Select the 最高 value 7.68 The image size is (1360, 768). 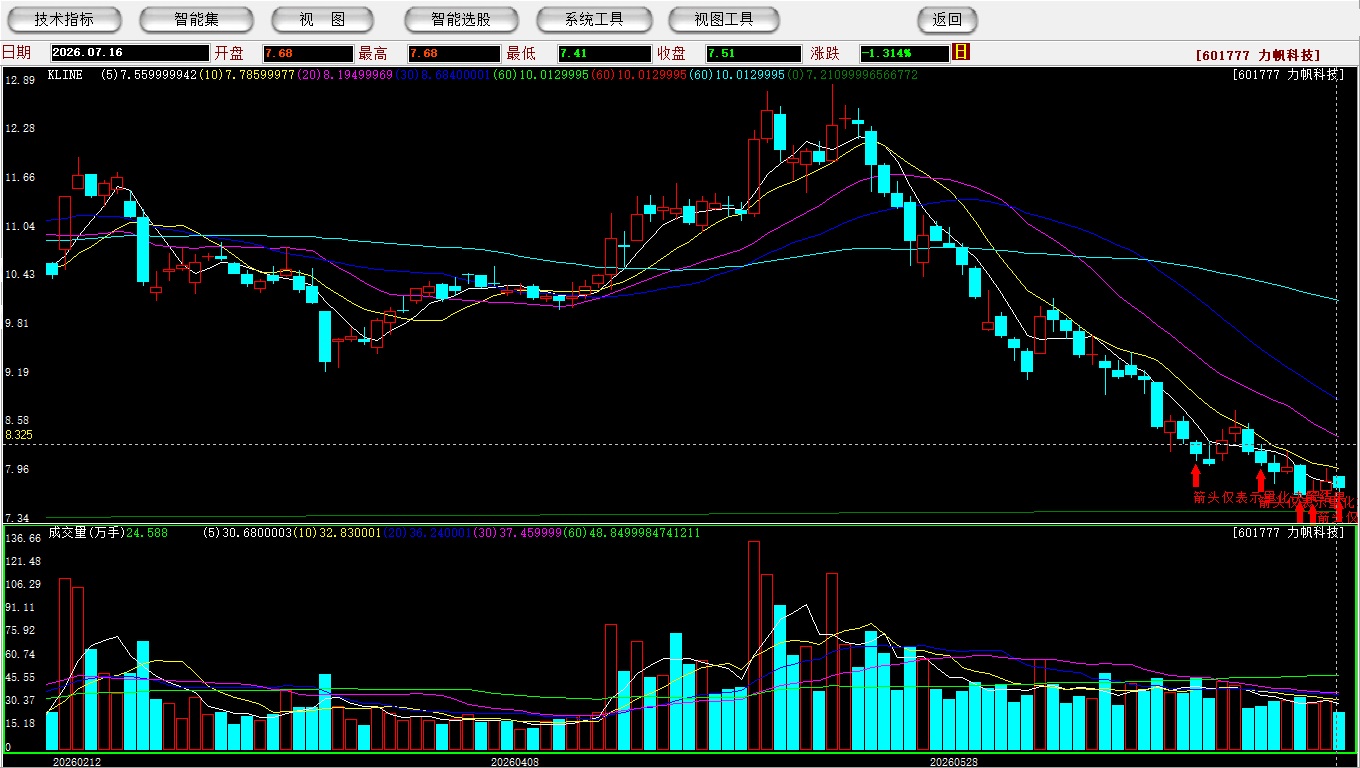(x=453, y=53)
